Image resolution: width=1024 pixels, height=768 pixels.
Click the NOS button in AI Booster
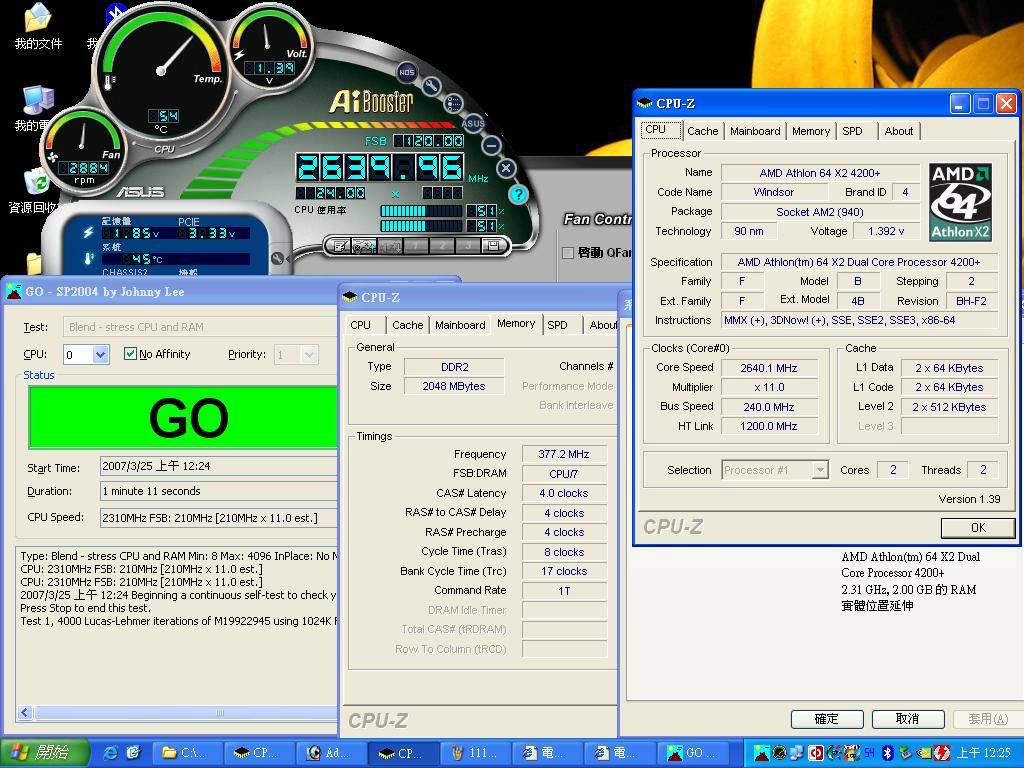(x=407, y=72)
